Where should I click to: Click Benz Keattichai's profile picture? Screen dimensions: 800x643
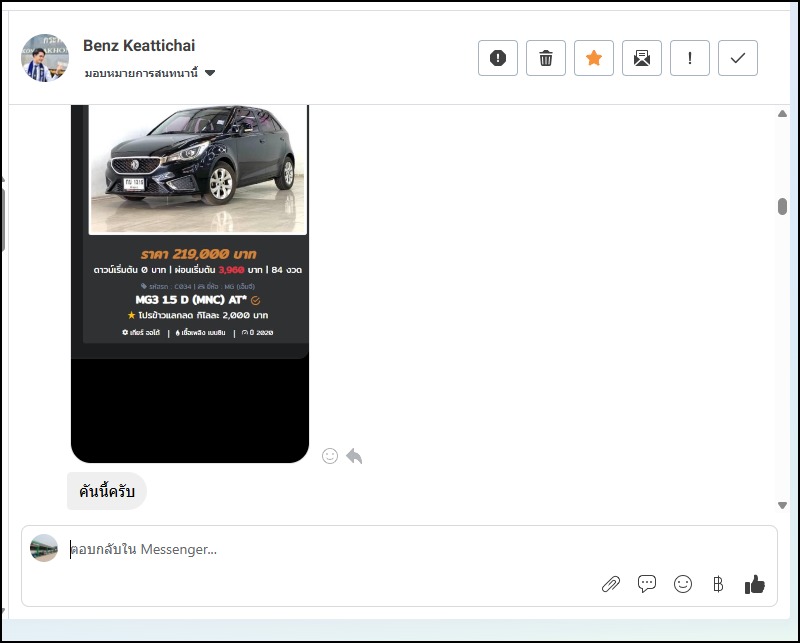click(x=45, y=58)
